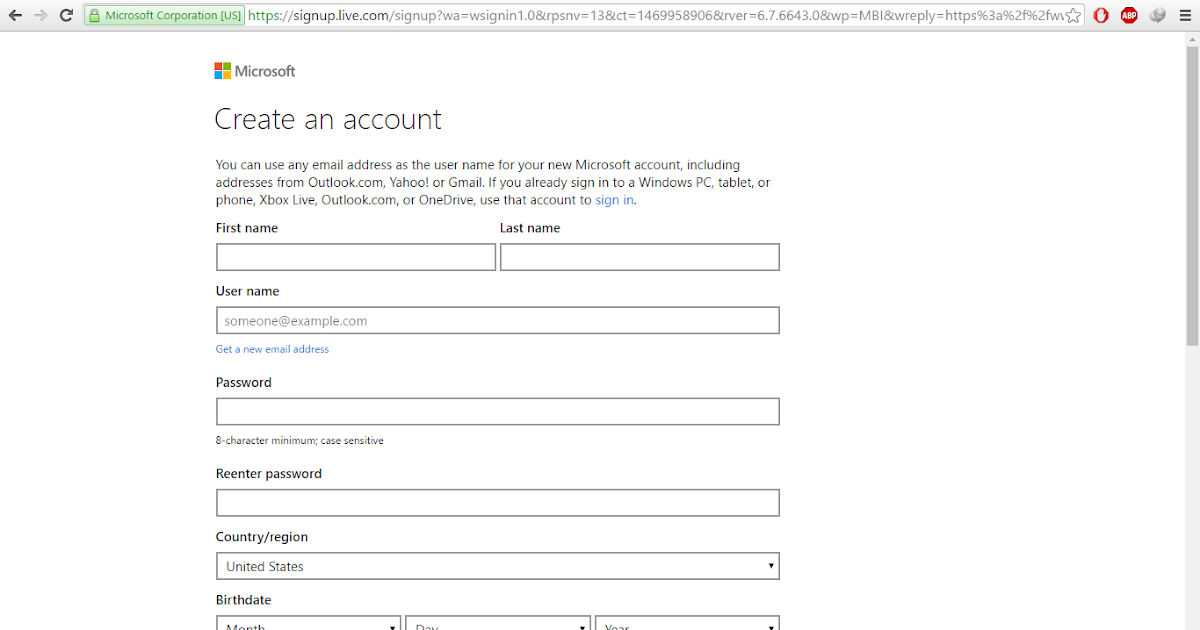Click into the User name email field
The image size is (1200, 630).
pyautogui.click(x=497, y=321)
